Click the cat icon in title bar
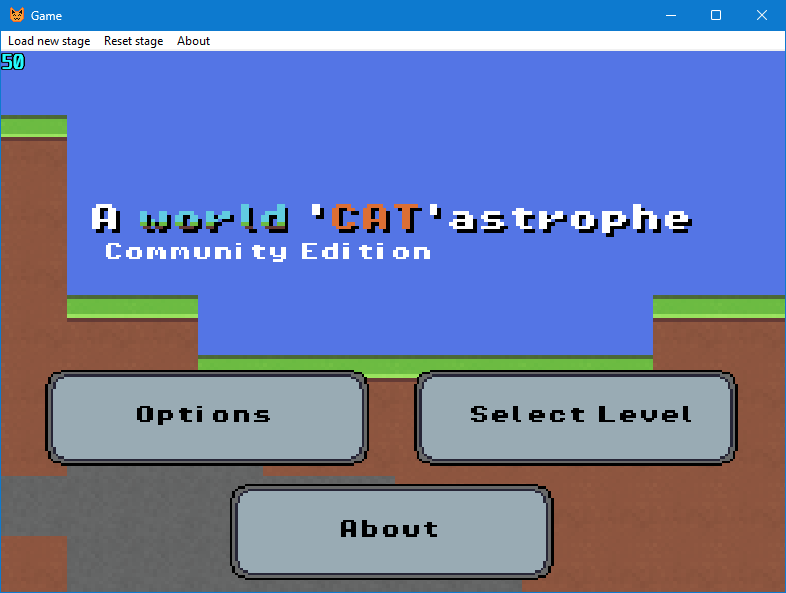786x593 pixels. pyautogui.click(x=17, y=15)
